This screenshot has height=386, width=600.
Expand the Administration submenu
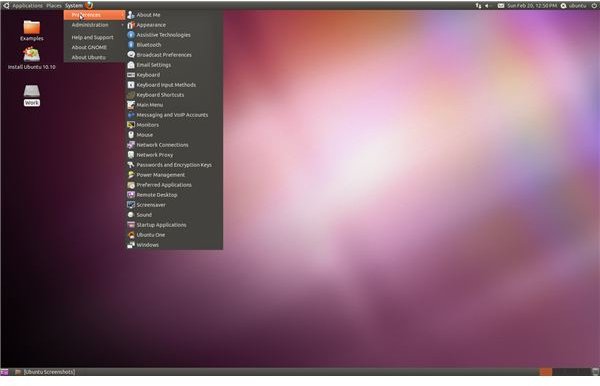[x=94, y=25]
